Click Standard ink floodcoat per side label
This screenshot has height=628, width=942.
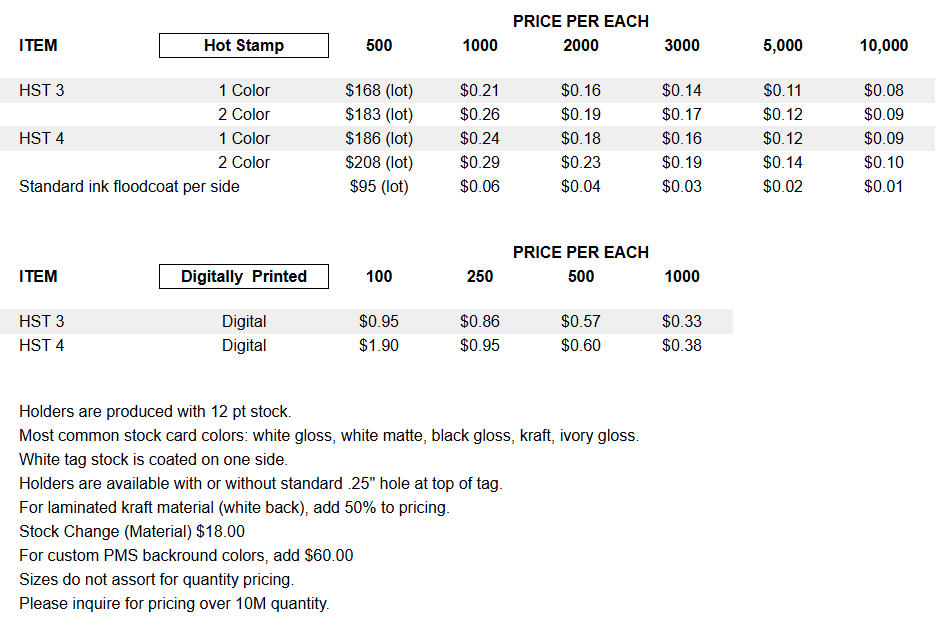pos(129,186)
